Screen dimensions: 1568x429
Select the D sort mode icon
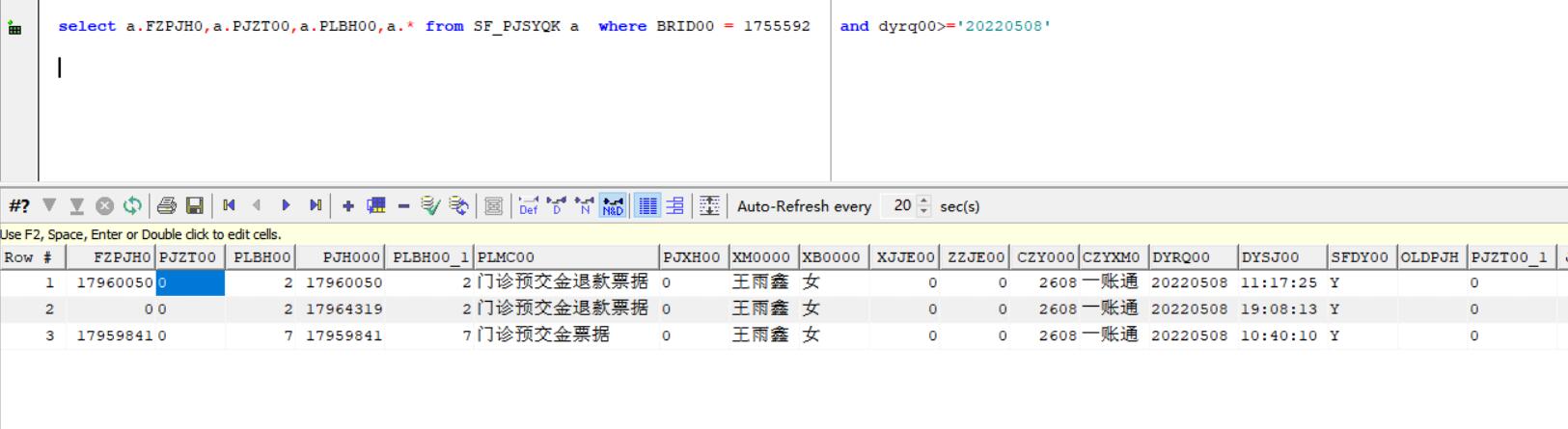557,206
